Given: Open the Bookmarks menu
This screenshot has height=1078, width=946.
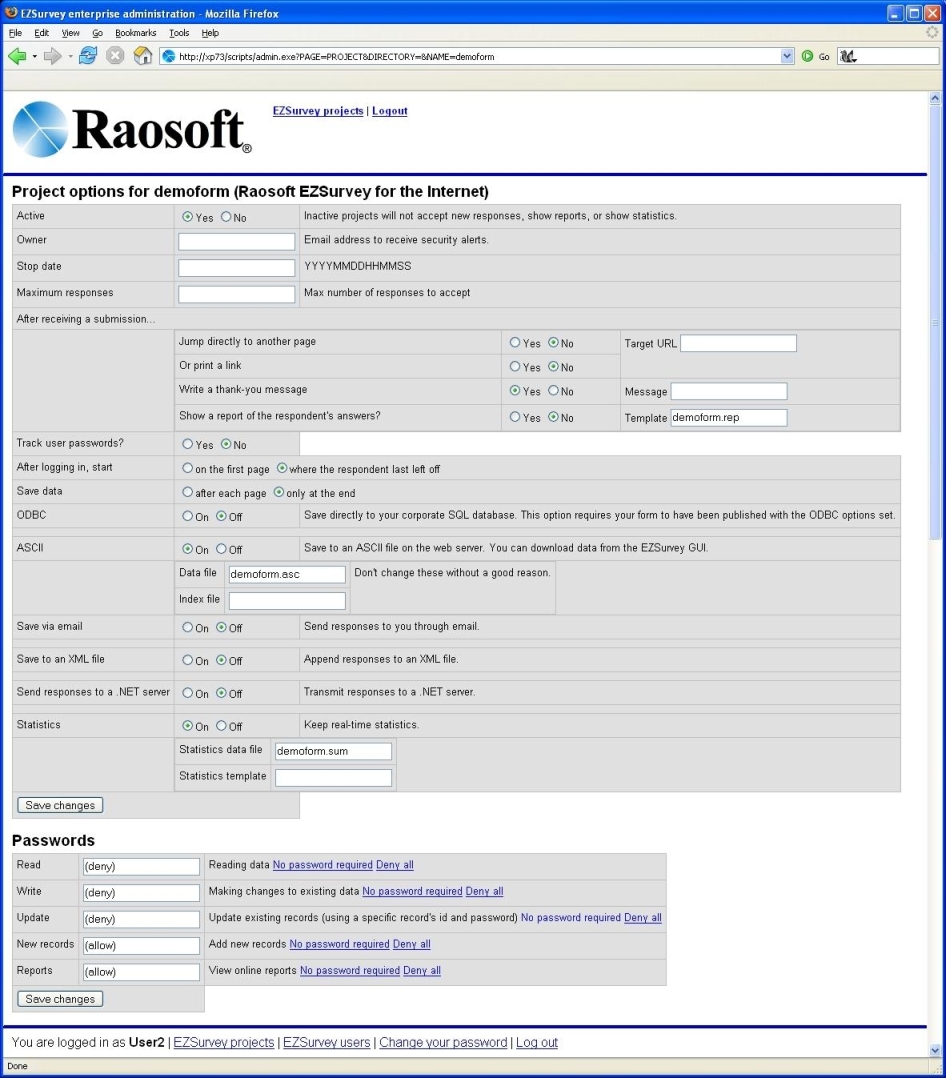Looking at the screenshot, I should pos(135,33).
